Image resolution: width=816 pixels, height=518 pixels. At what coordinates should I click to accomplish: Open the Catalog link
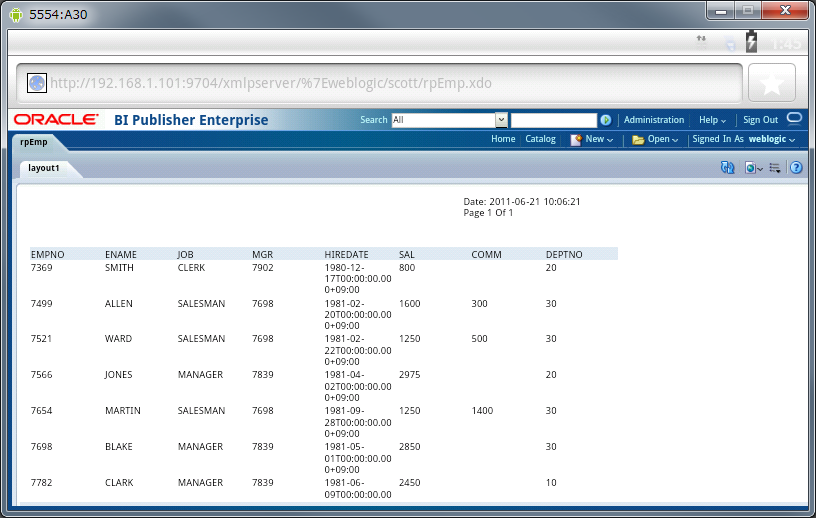coord(540,139)
